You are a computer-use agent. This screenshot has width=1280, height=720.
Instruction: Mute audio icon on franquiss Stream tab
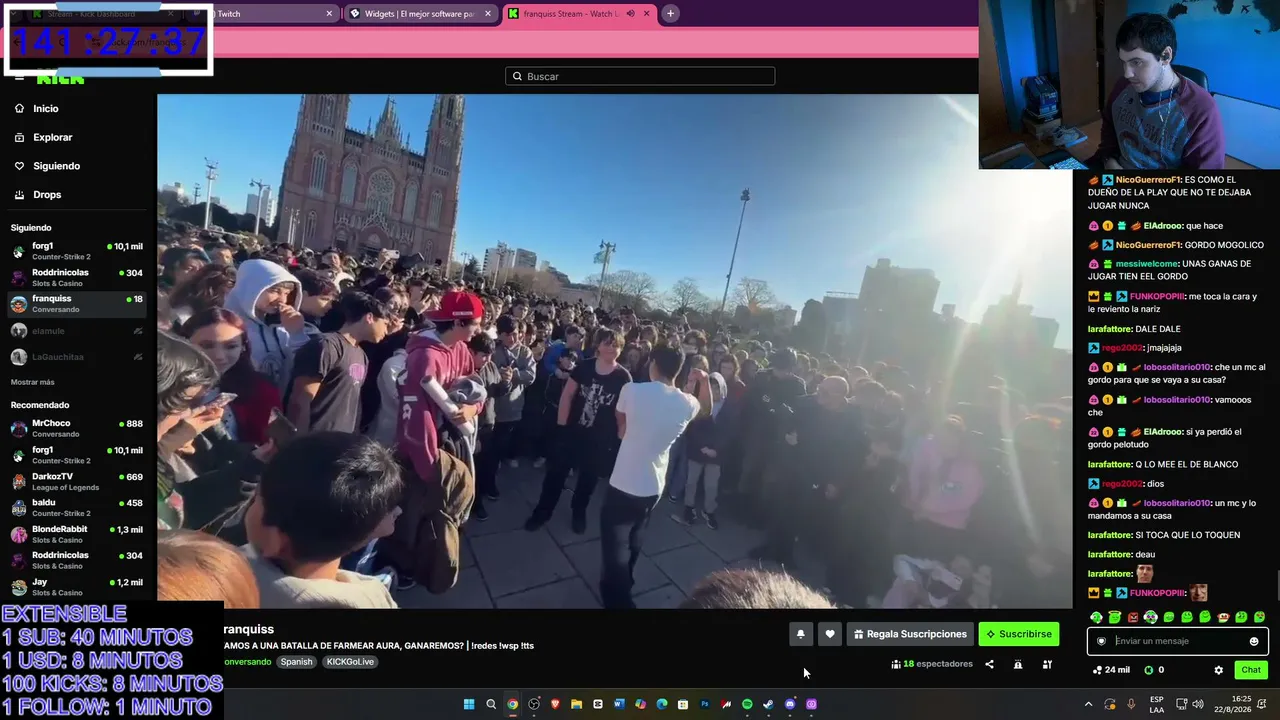coord(630,14)
